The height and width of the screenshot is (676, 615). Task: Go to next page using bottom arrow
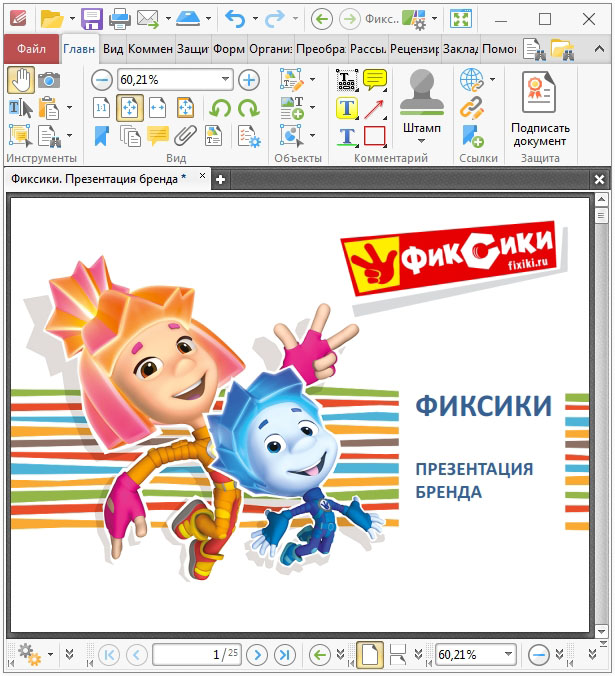coord(257,655)
